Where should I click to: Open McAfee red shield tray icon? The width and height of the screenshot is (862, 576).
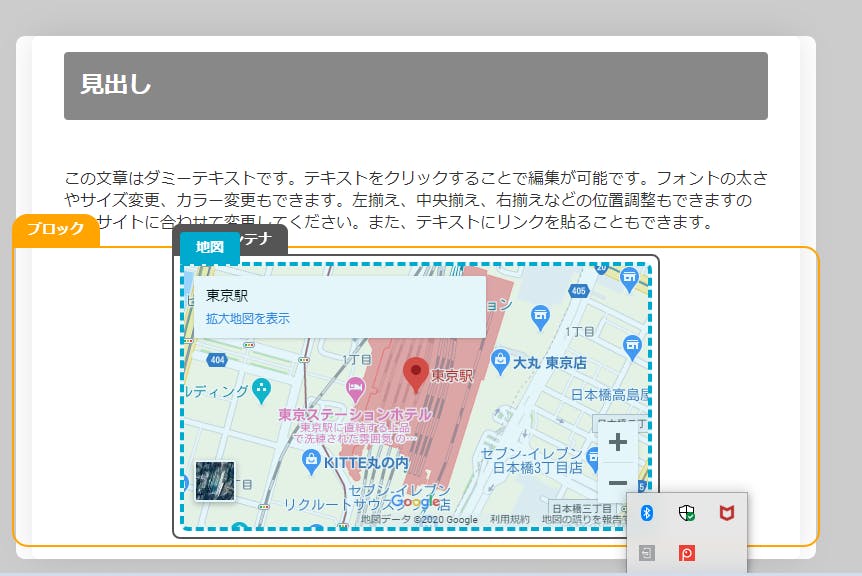[725, 513]
